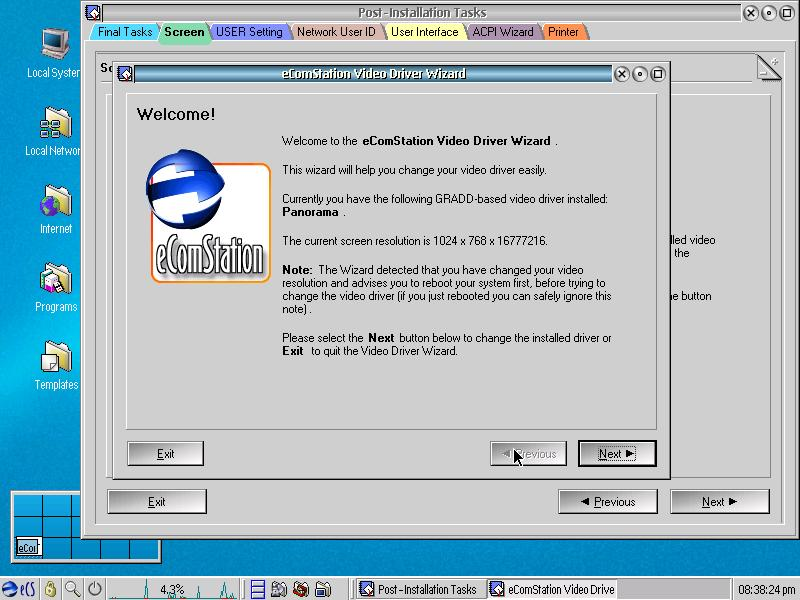The image size is (800, 600).
Task: Switch to the User Interface tab
Action: [x=424, y=32]
